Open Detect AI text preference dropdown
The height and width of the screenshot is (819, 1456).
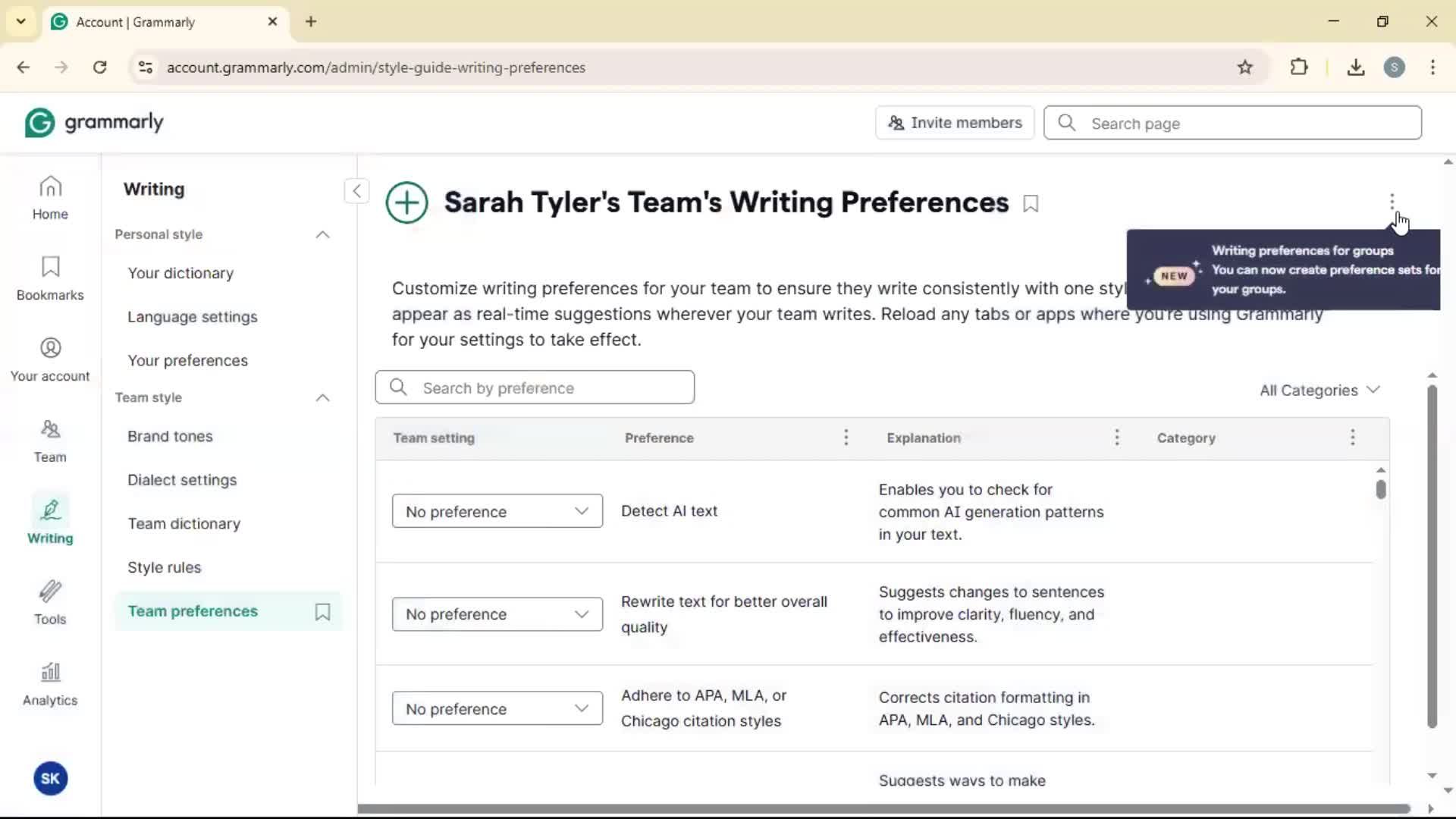coord(497,511)
